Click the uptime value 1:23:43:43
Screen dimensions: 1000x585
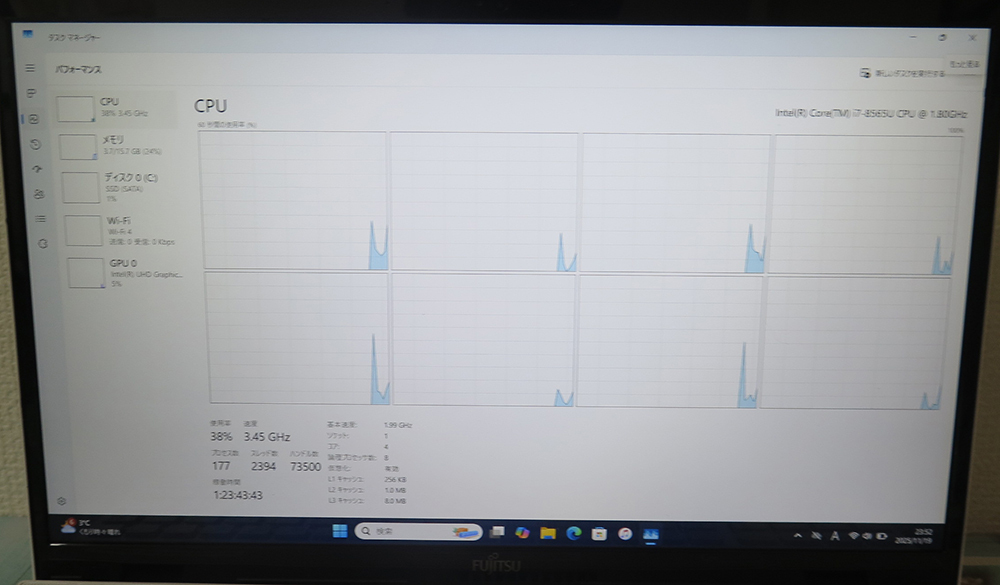click(238, 495)
